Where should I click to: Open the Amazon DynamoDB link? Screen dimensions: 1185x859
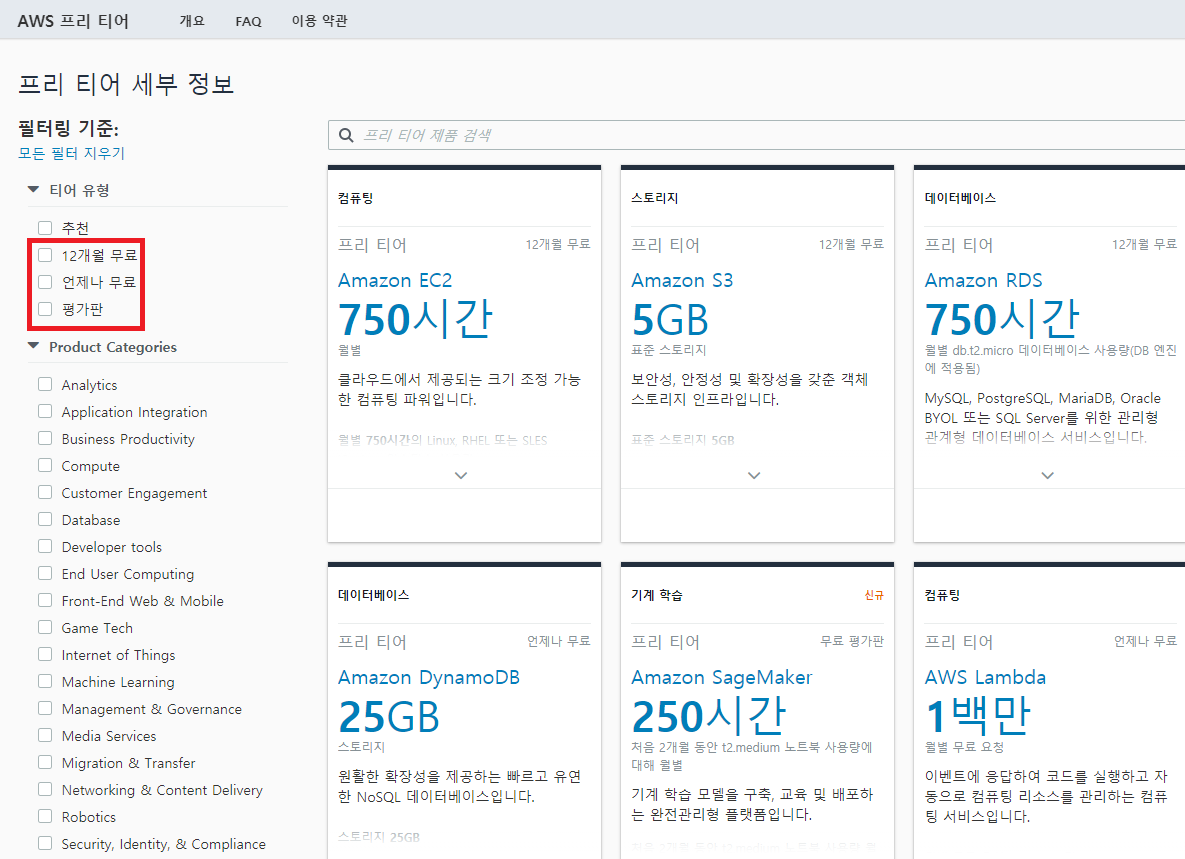pos(429,677)
